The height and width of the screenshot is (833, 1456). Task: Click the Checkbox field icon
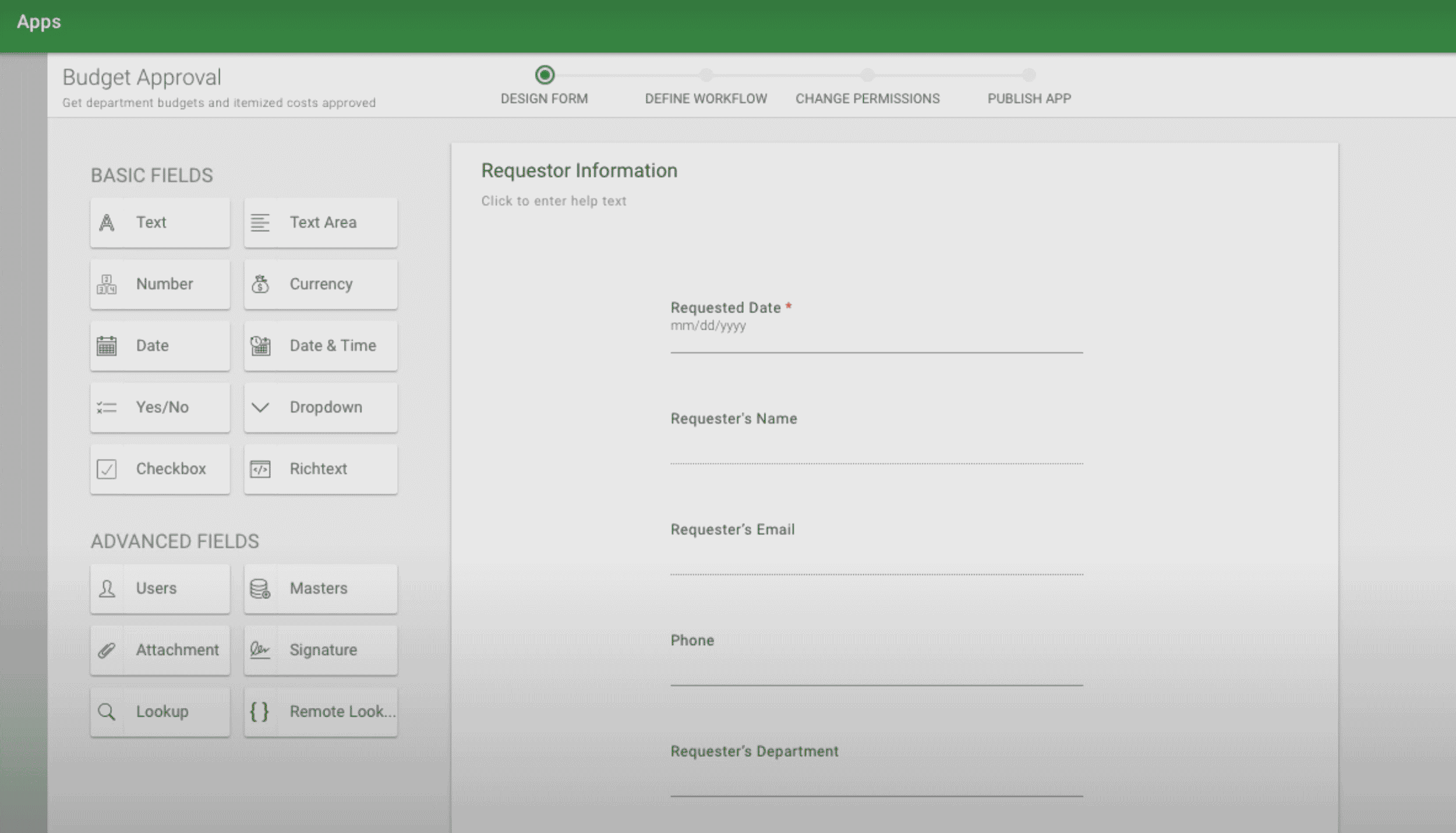107,469
